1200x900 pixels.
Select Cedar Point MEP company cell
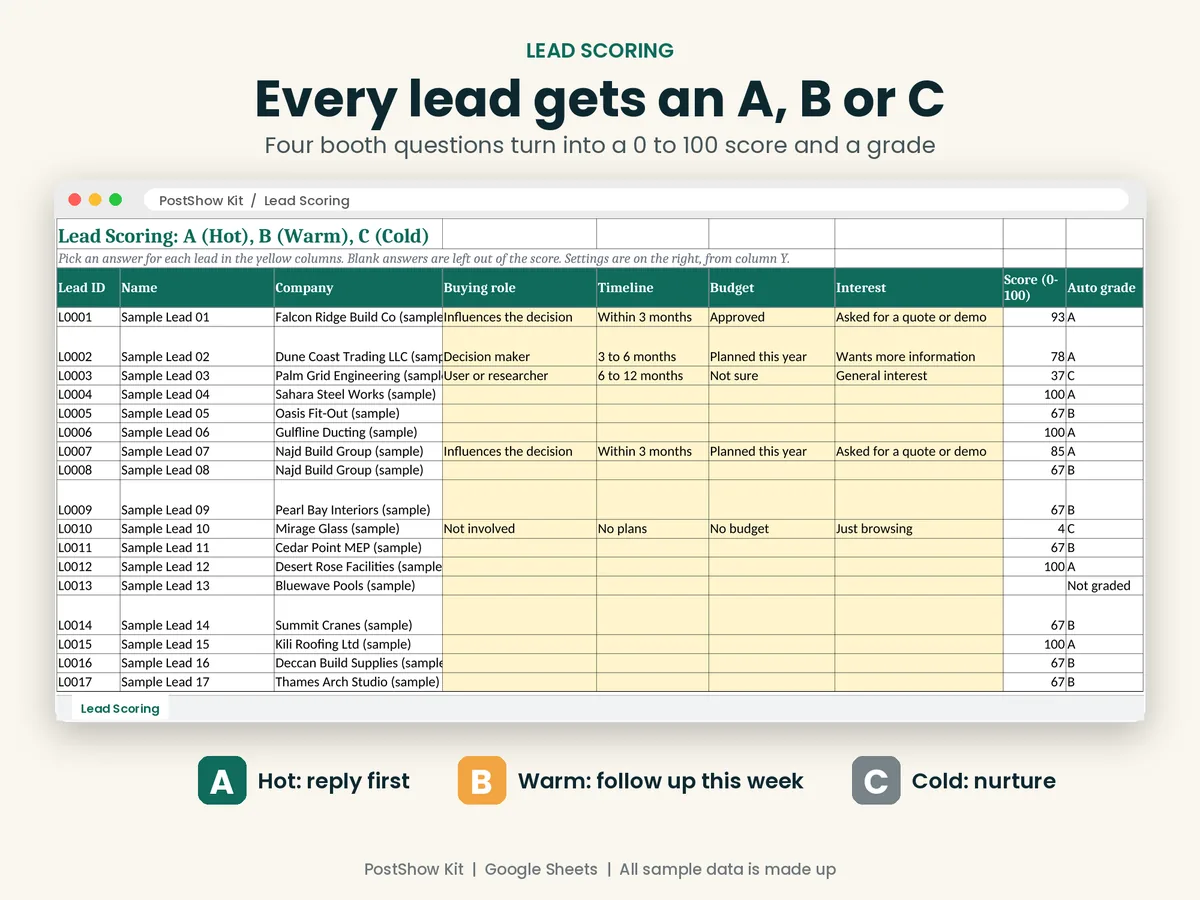tap(358, 548)
